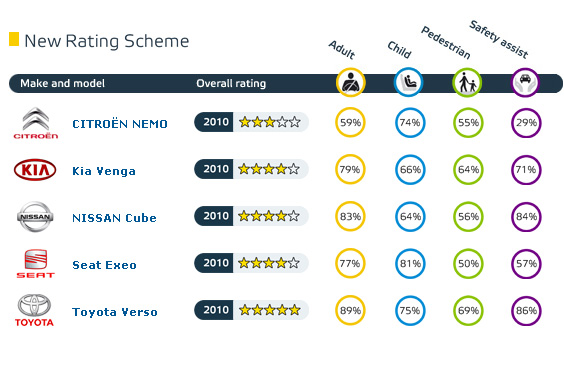
Task: Click Nissan Cube 84% safety assist score
Action: 526,216
